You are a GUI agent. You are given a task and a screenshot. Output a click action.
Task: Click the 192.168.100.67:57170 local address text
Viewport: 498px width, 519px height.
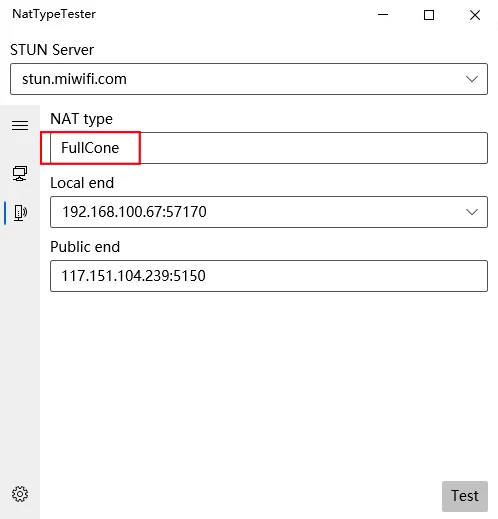click(134, 212)
